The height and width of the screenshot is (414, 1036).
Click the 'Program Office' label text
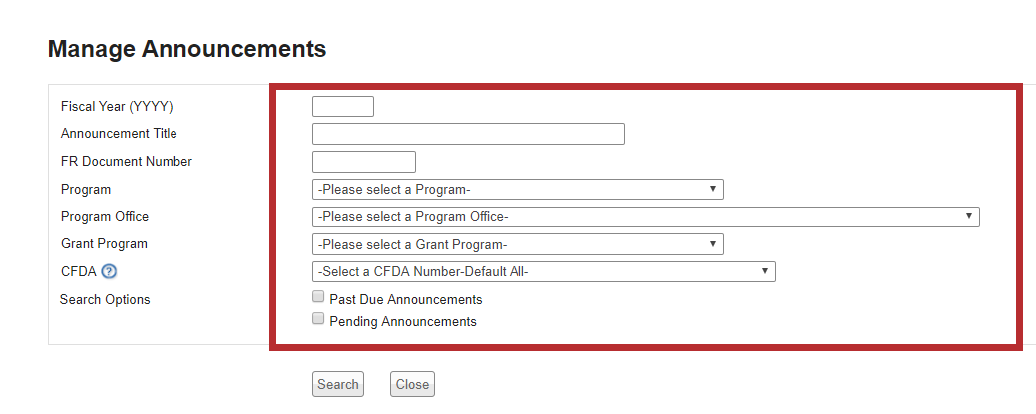click(104, 217)
